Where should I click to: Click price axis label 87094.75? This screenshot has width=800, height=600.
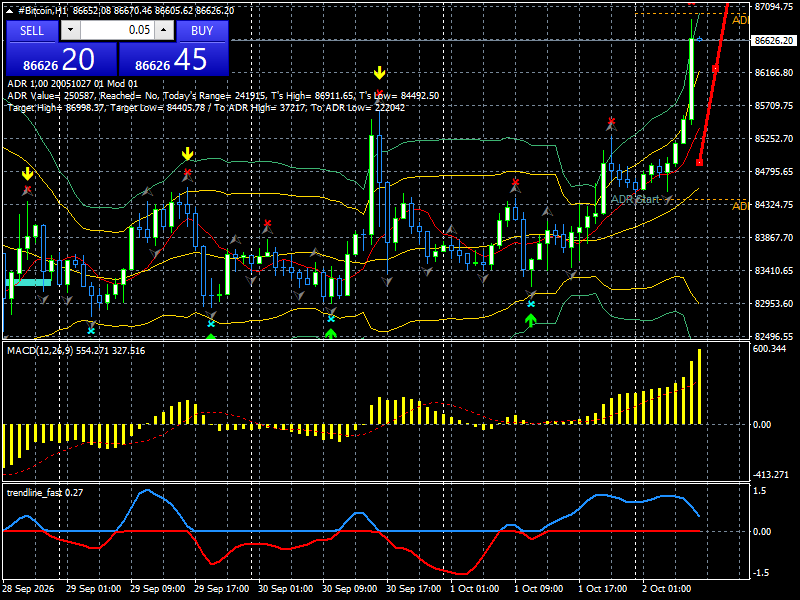click(x=774, y=7)
